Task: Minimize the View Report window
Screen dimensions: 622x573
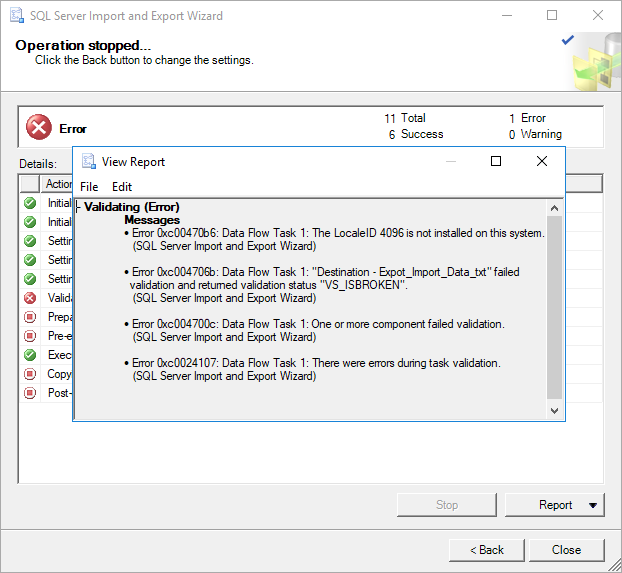Action: (451, 161)
